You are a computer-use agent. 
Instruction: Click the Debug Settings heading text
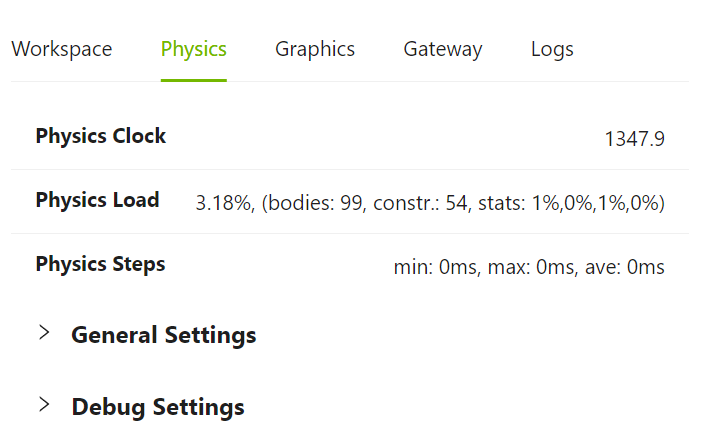pyautogui.click(x=158, y=407)
